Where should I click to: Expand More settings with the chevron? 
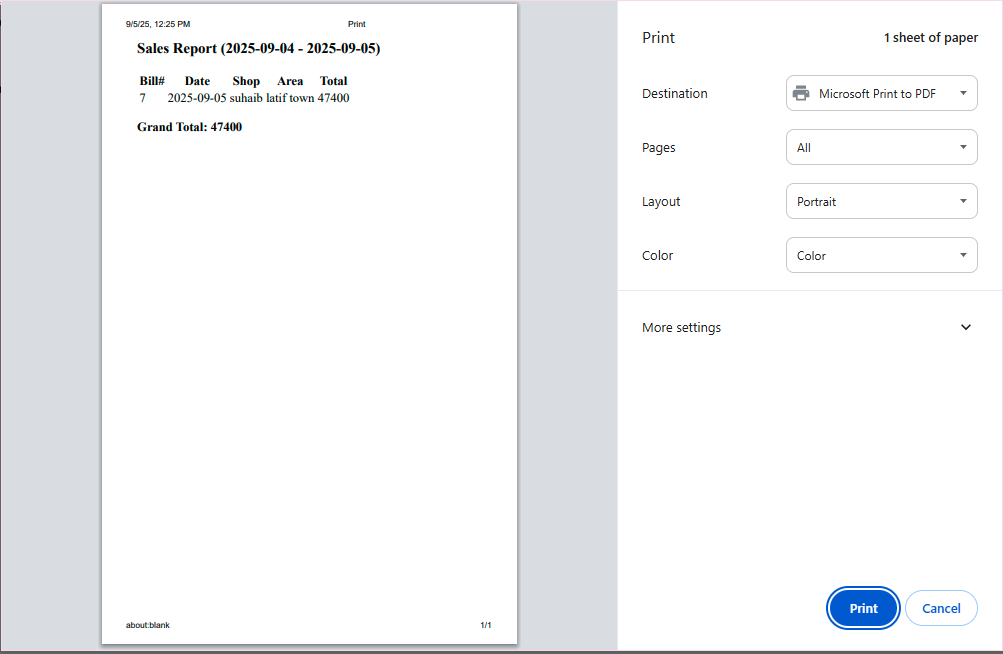pos(965,328)
